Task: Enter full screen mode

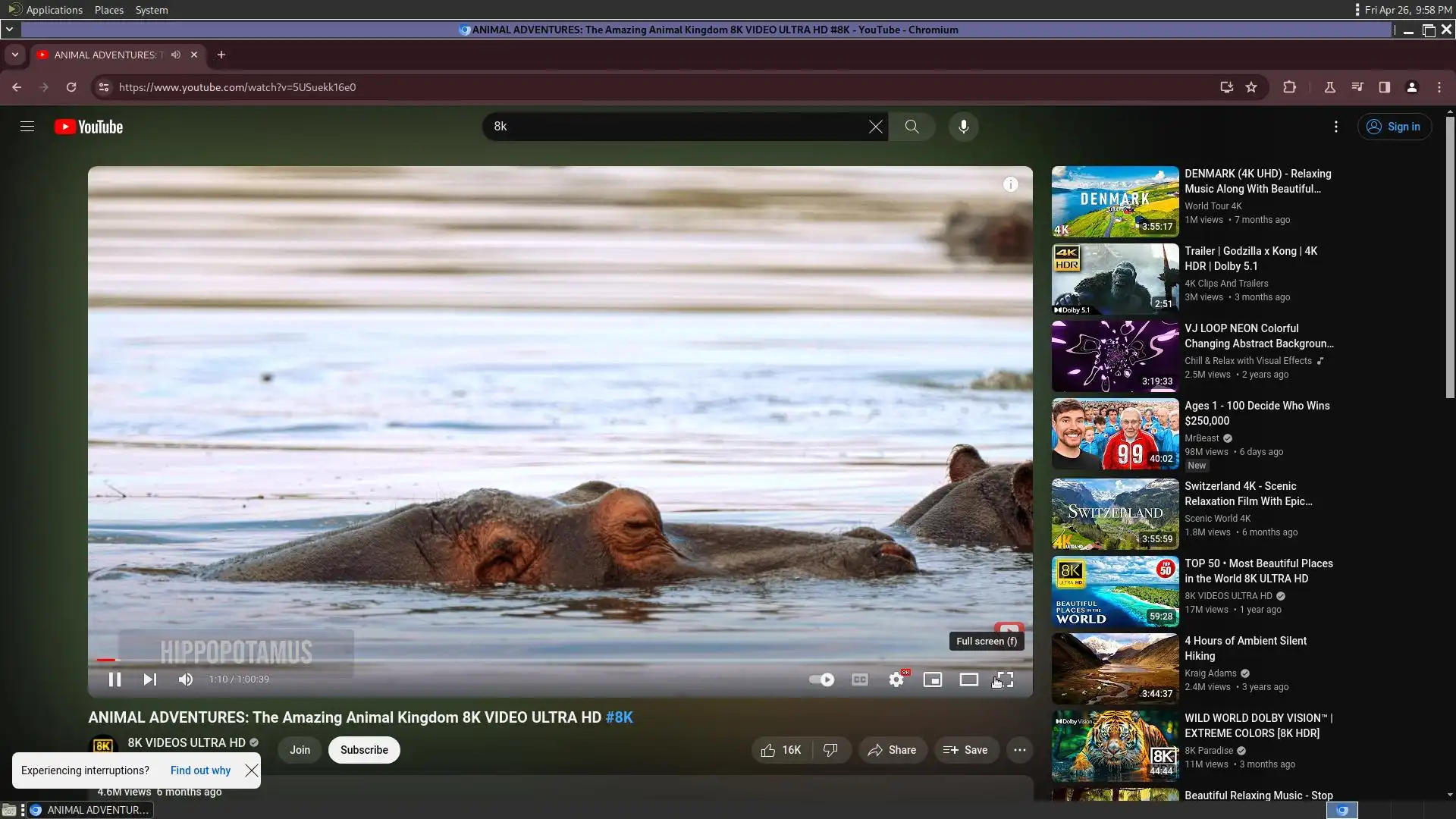Action: [x=1005, y=679]
